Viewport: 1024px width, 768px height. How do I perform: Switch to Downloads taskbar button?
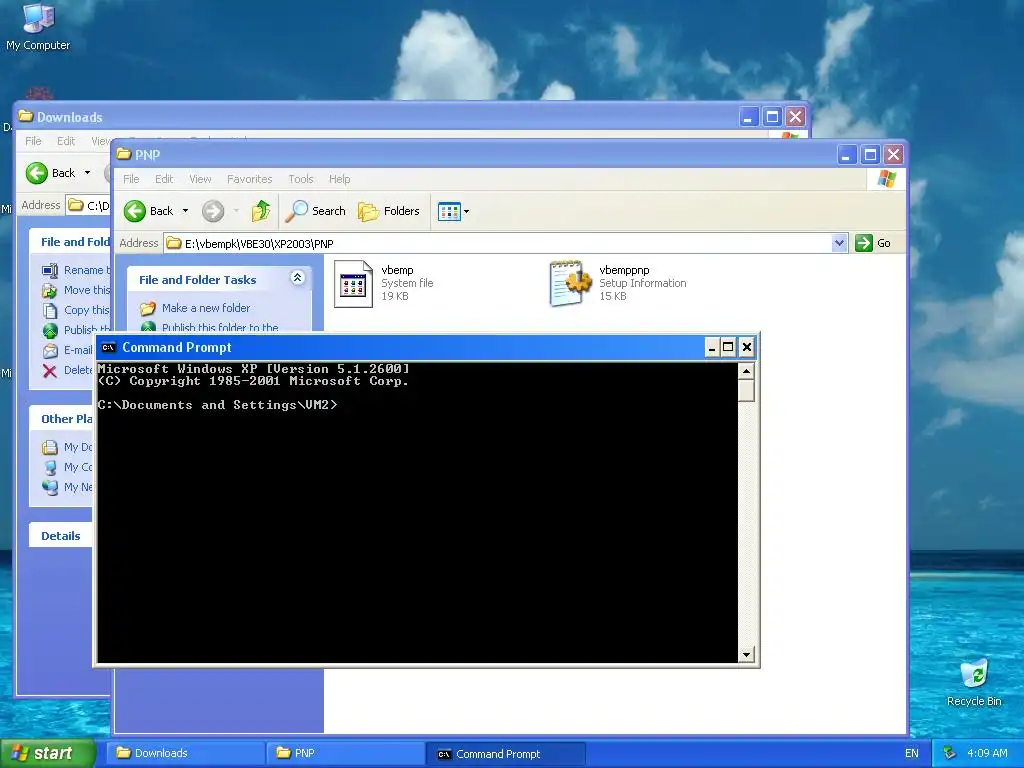point(185,754)
